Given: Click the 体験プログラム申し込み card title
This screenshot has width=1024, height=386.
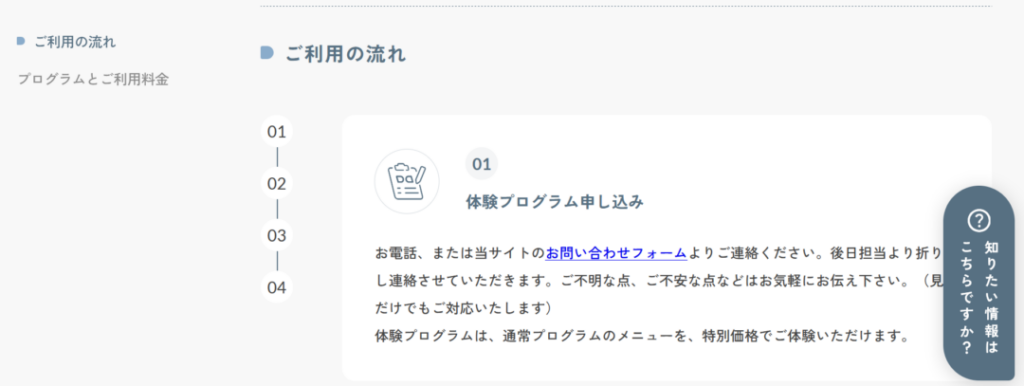Looking at the screenshot, I should 555,202.
